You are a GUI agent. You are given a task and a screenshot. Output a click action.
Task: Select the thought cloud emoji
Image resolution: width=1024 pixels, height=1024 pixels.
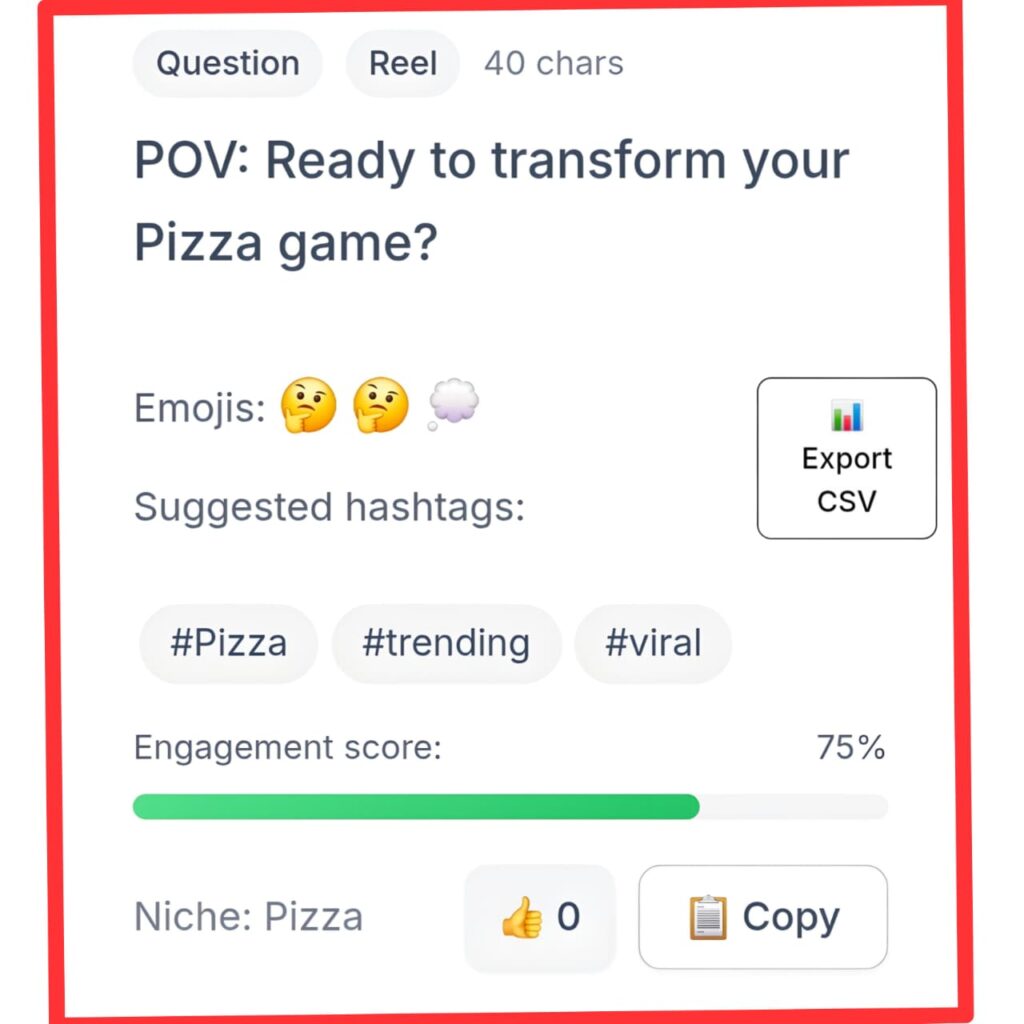tap(452, 404)
